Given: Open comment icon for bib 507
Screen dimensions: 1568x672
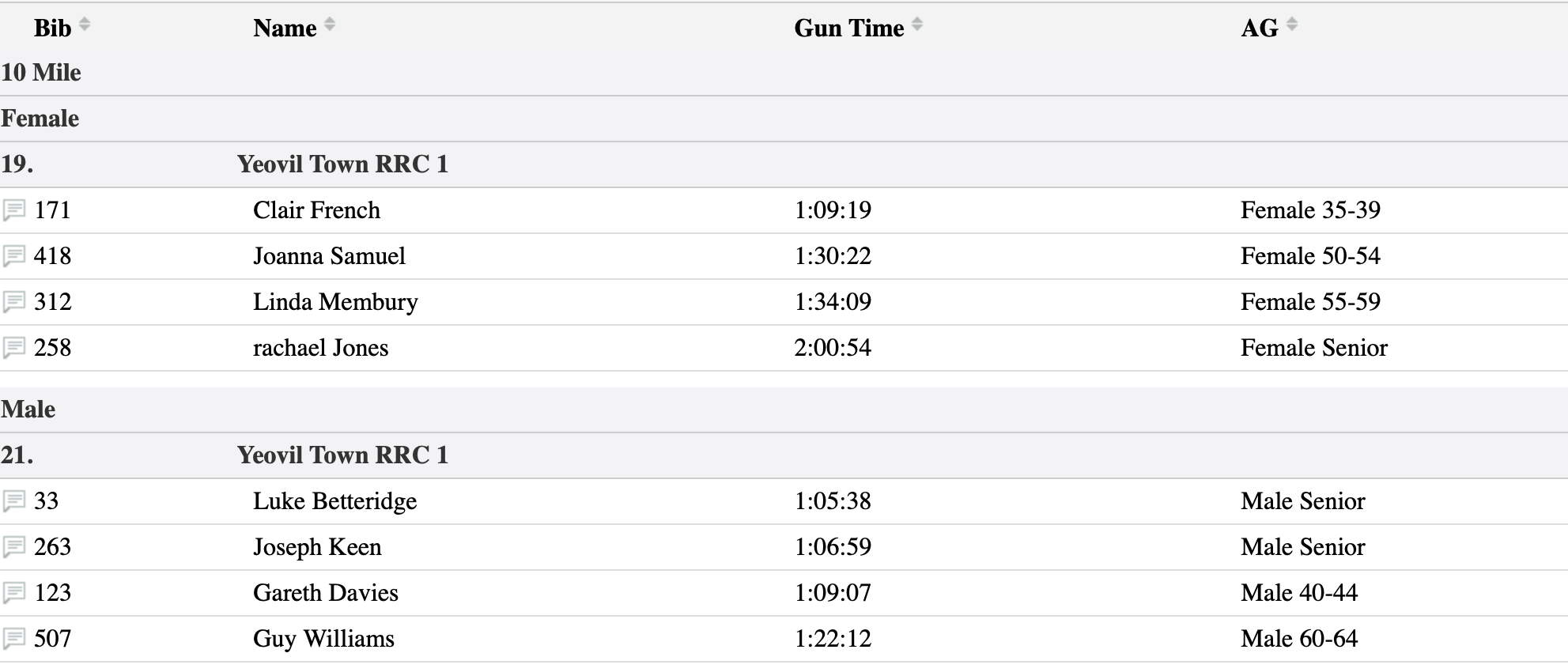Looking at the screenshot, I should click(x=14, y=639).
